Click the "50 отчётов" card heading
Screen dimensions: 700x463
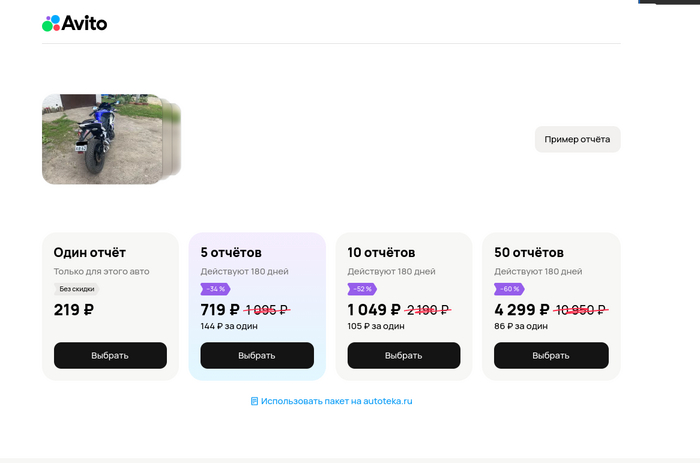tap(529, 252)
